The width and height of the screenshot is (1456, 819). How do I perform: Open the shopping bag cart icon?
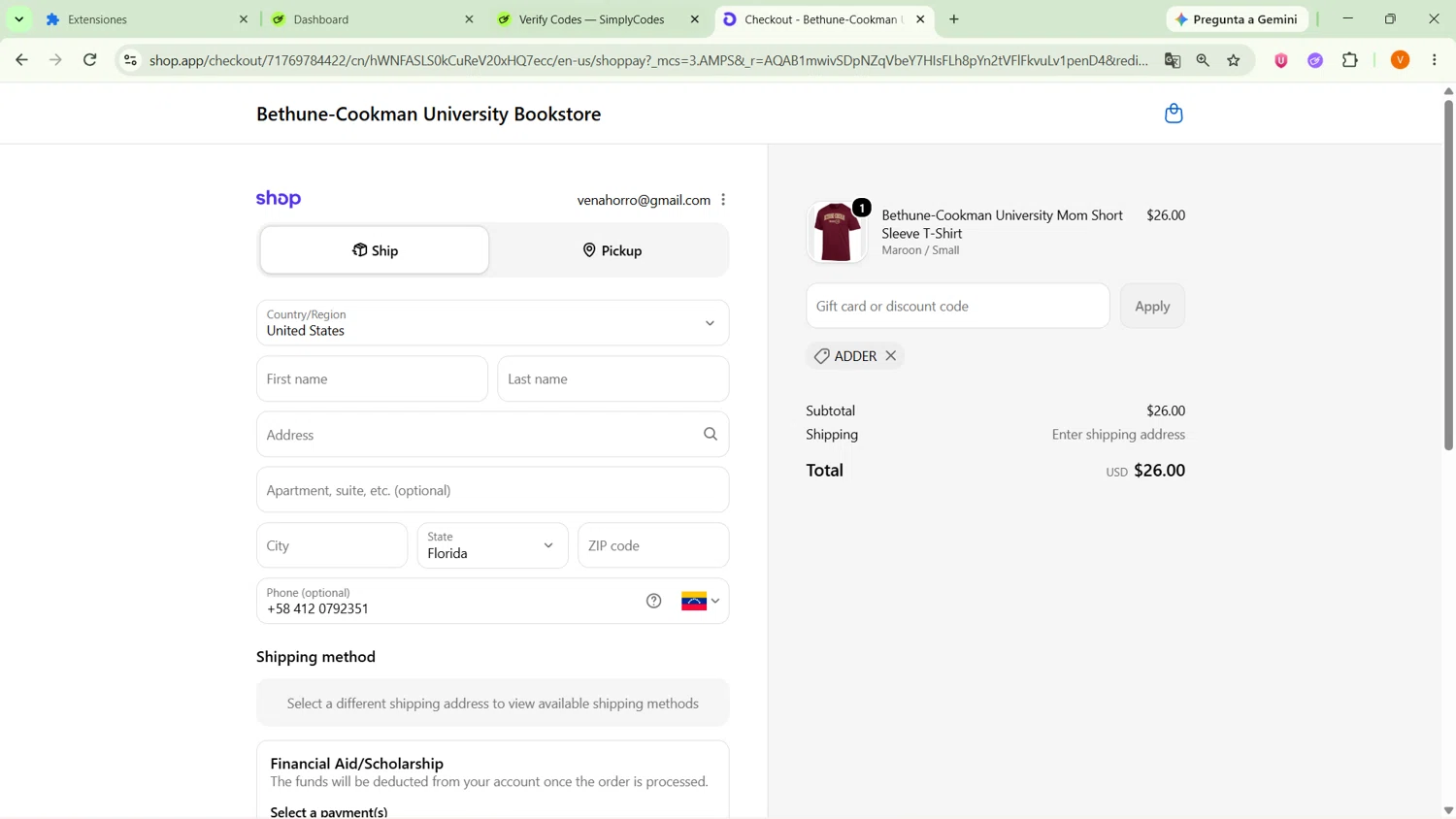[x=1174, y=114]
